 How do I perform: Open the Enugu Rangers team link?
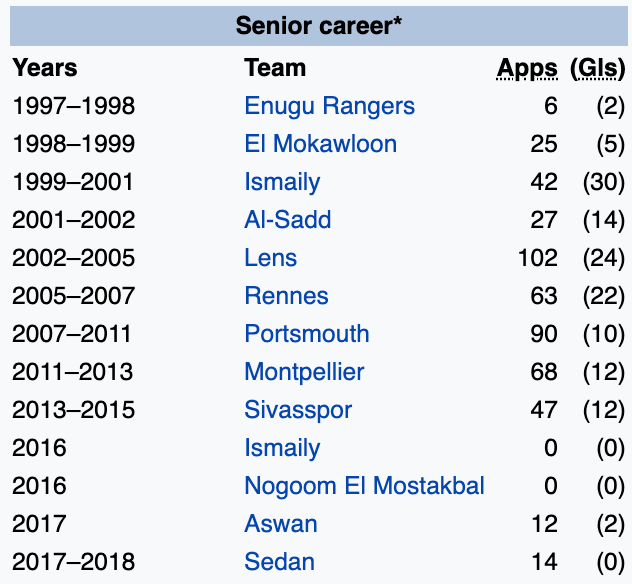pos(329,106)
